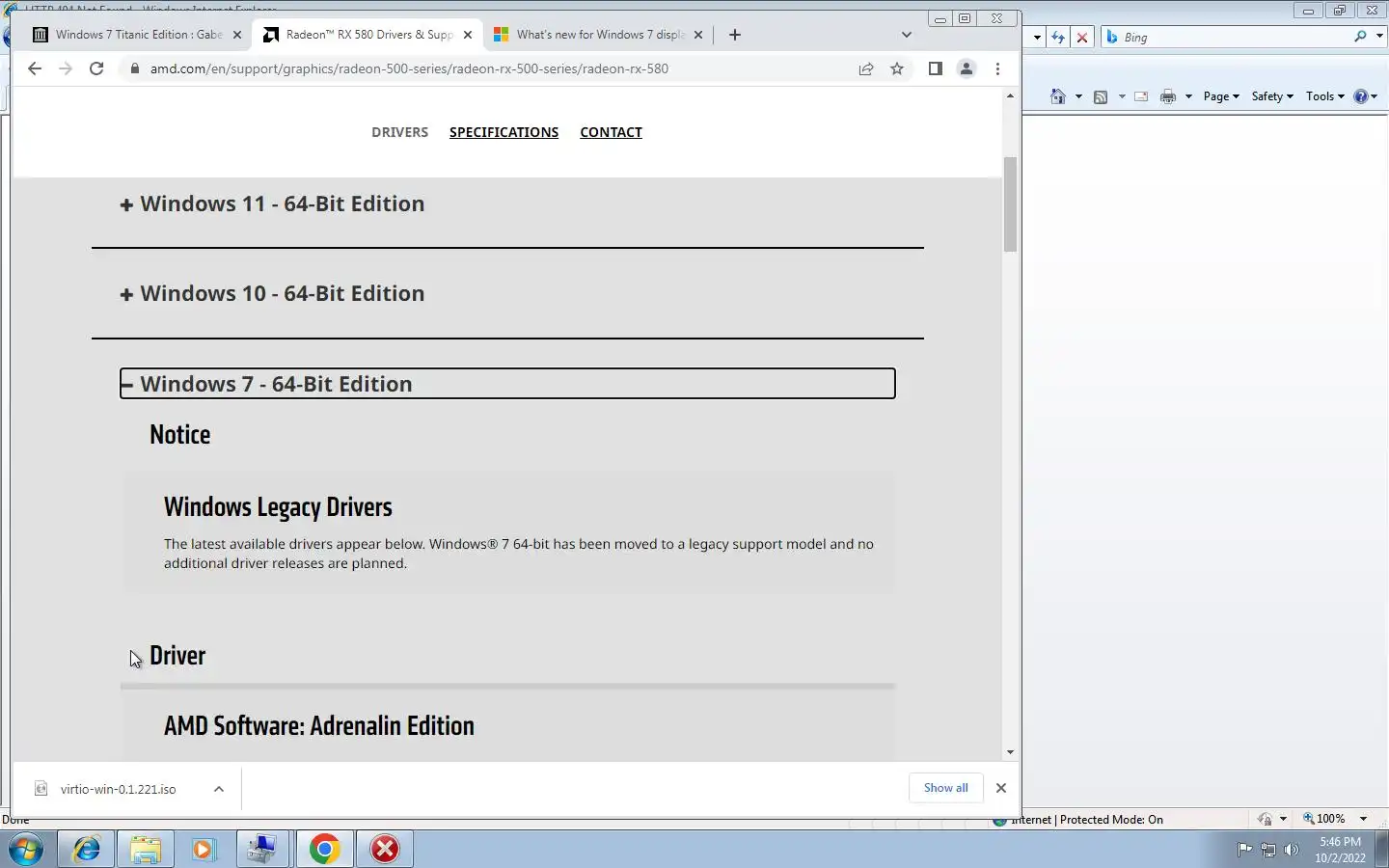Click the volume speaker tray icon

(x=1292, y=850)
